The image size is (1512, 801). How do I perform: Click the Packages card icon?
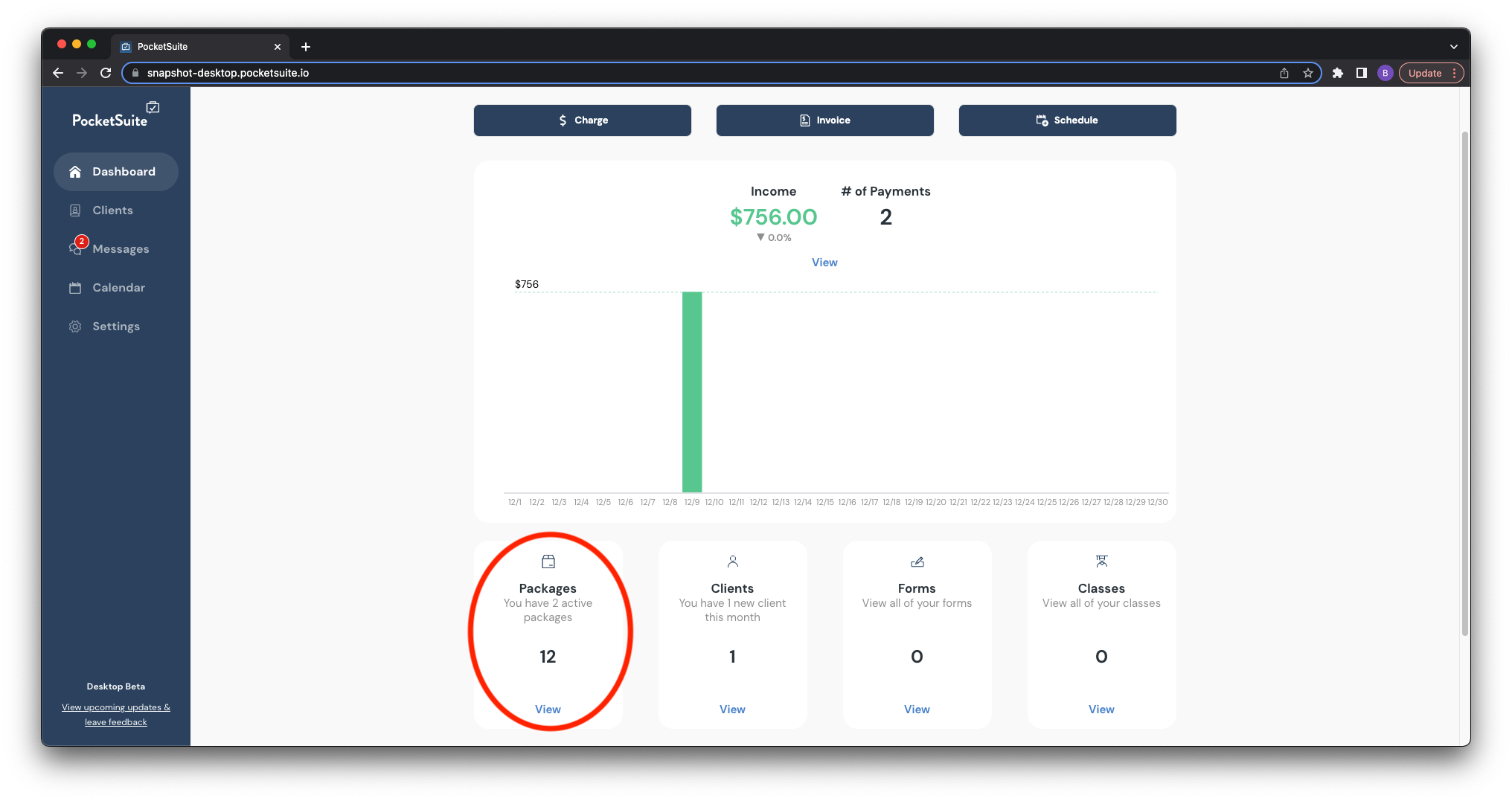tap(548, 562)
